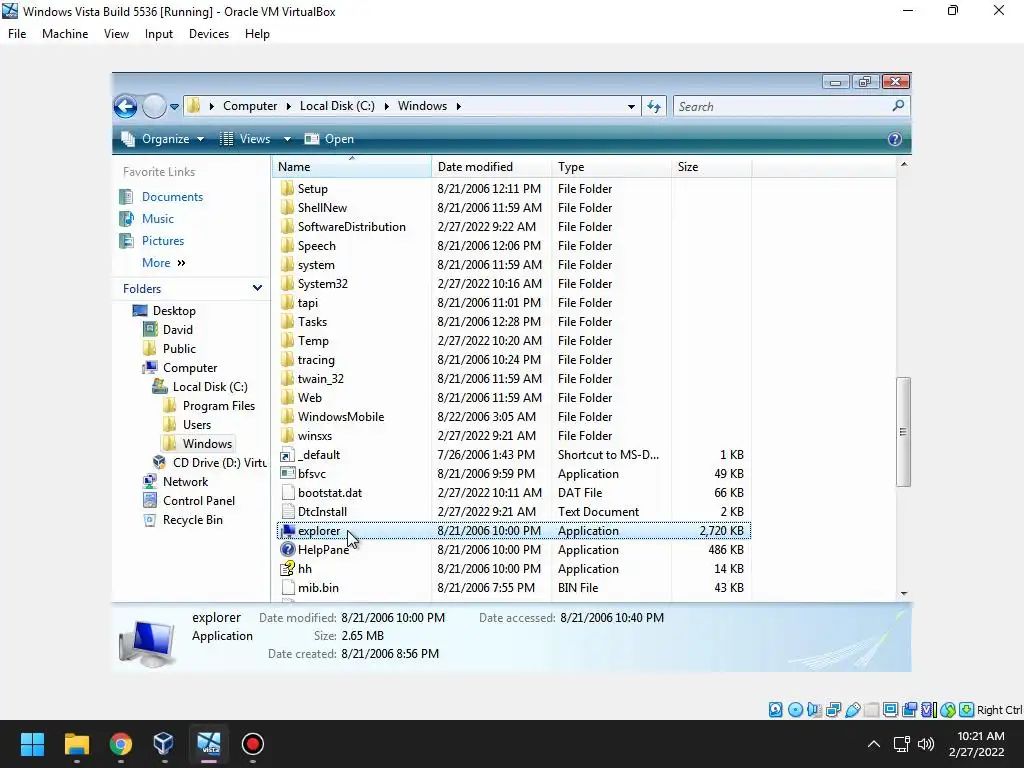Select the winsxs folder
This screenshot has height=768, width=1024.
click(x=315, y=436)
